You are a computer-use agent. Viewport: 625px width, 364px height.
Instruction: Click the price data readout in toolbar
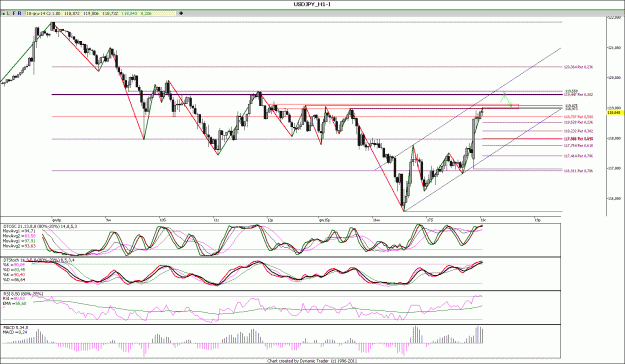101,13
